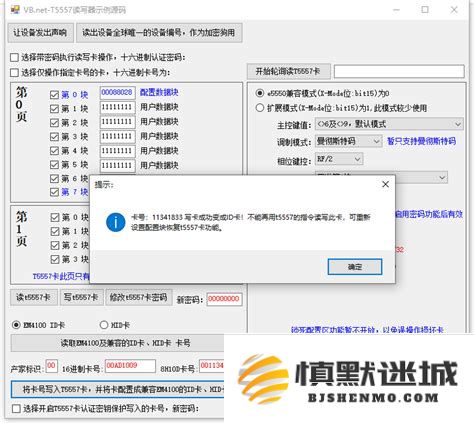Viewport: 474px width, 423px height.
Task: Click the 写t5557卡 button
Action: [81, 297]
